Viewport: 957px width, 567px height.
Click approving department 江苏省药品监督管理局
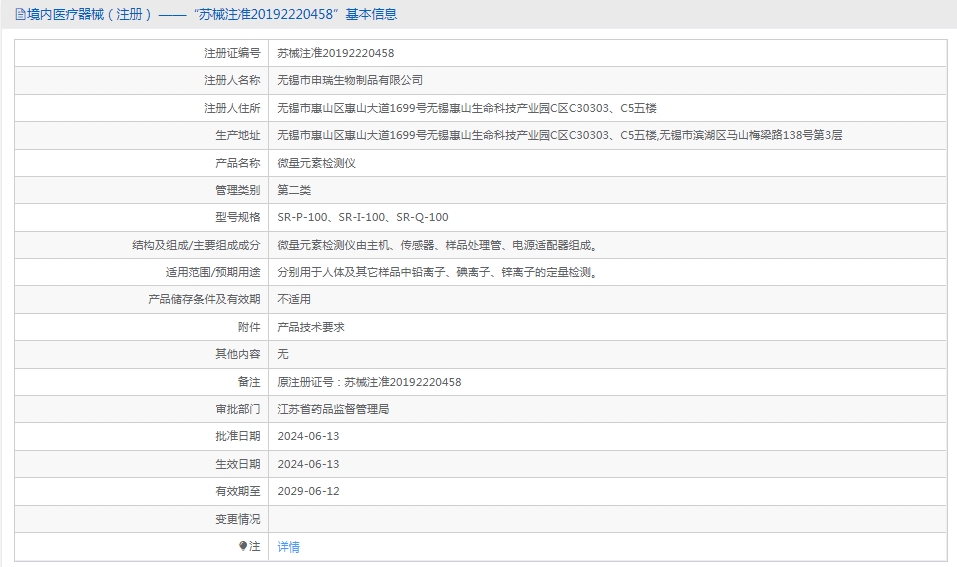333,409
